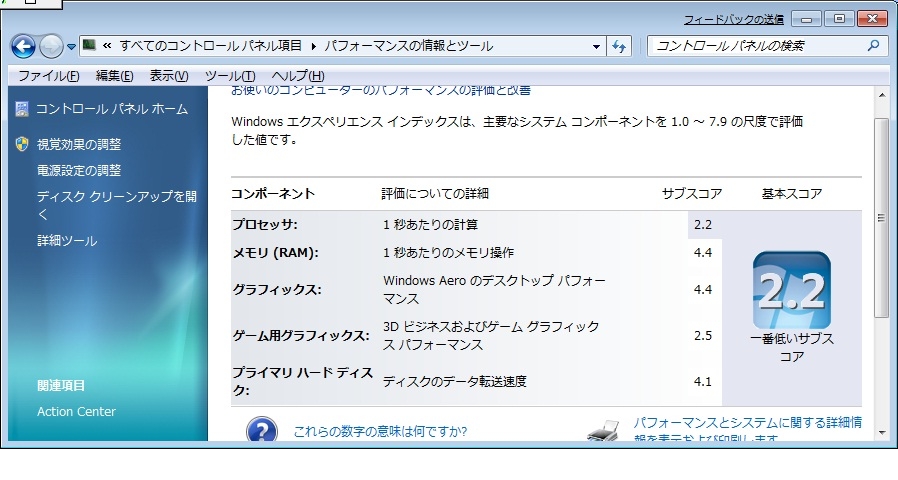Open ディスク クリーンアップを開く link
Image resolution: width=898 pixels, height=480 pixels.
pos(117,205)
